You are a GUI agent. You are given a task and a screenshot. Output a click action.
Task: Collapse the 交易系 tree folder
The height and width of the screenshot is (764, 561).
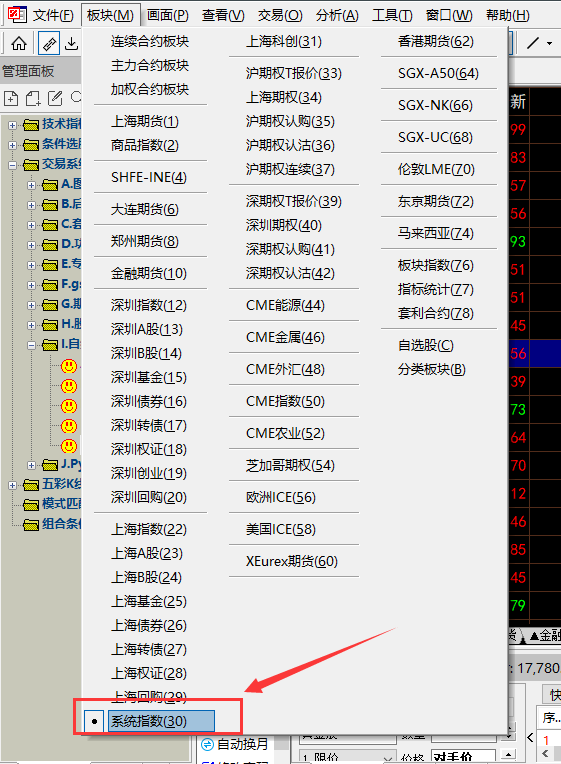13,165
